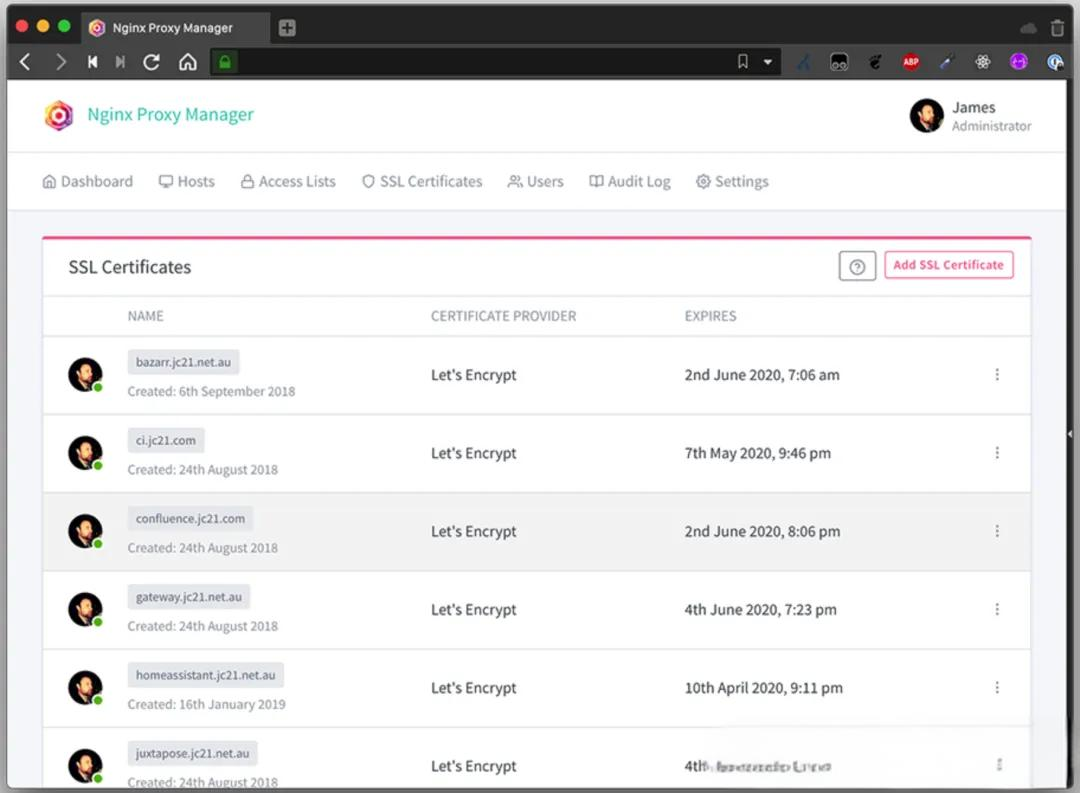Switch to the Access Lists section
Viewport: 1080px width, 793px height.
tap(288, 182)
